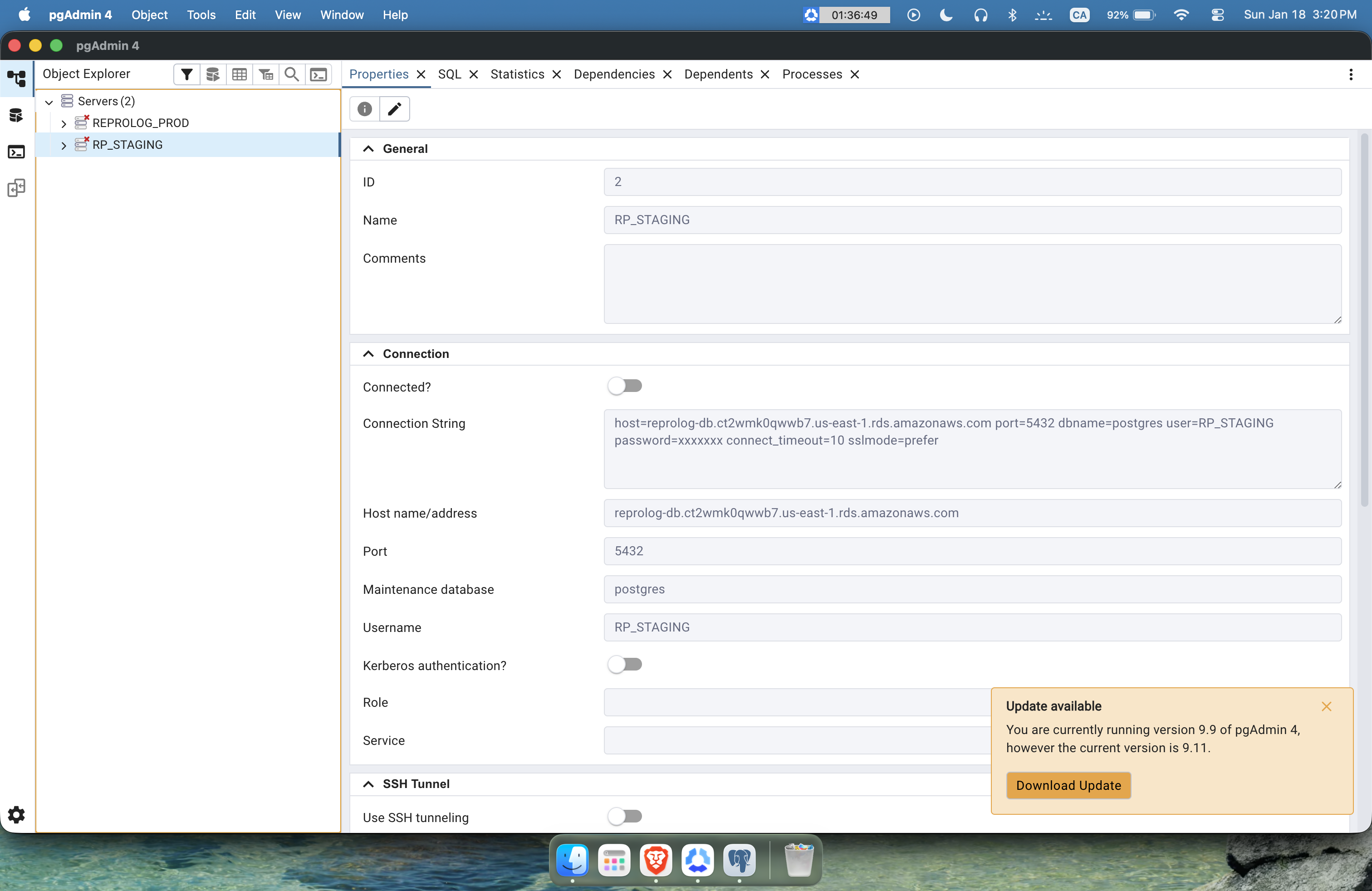This screenshot has width=1372, height=891.
Task: Click the Maintenance database field
Action: [972, 589]
